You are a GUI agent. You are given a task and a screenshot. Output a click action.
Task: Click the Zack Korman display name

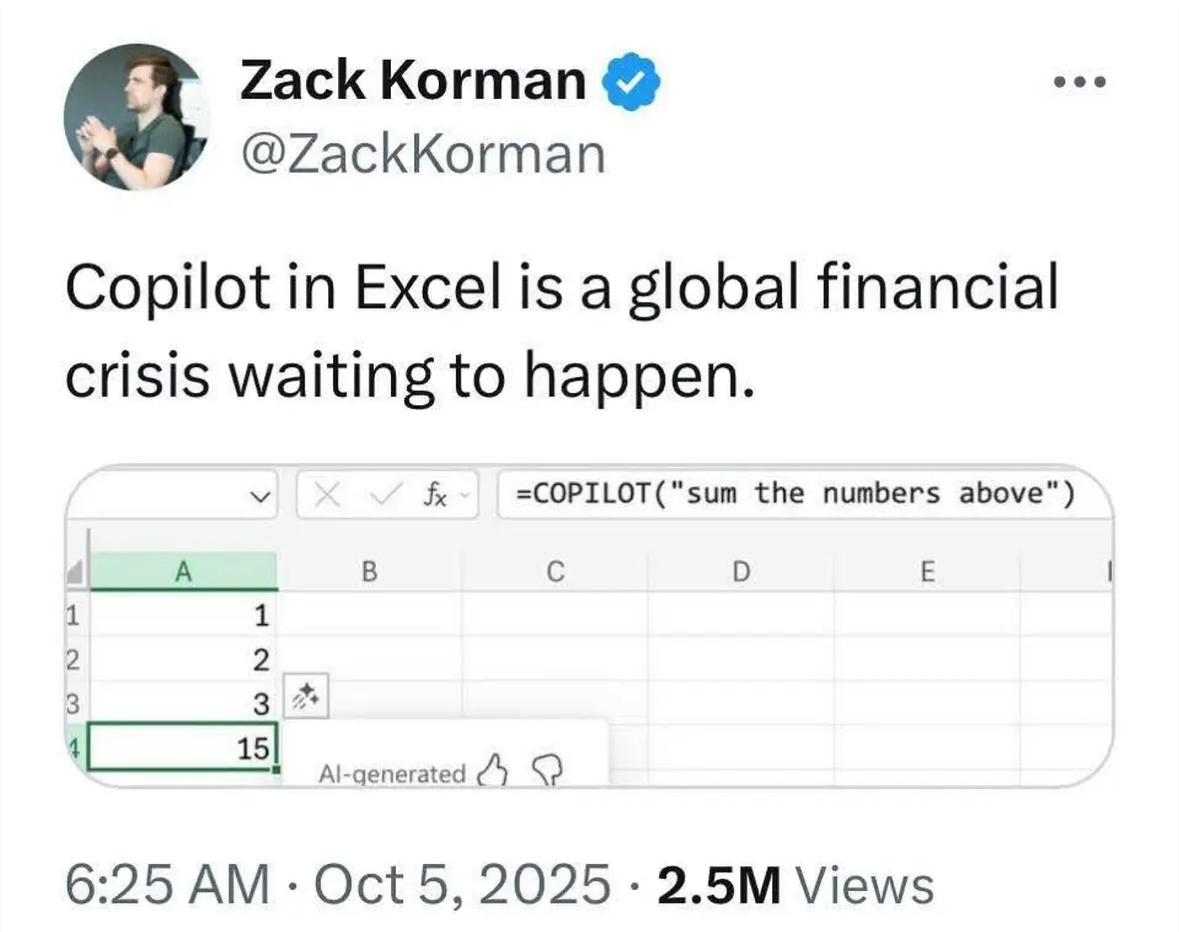tap(412, 81)
